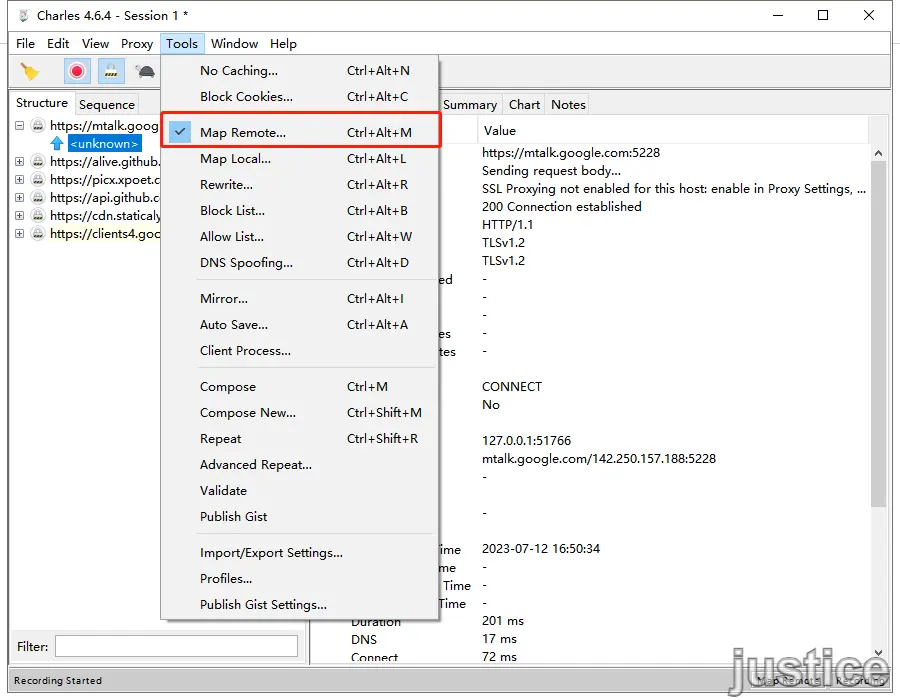This screenshot has width=900, height=700.
Task: Click the Value column header
Action: coord(673,131)
